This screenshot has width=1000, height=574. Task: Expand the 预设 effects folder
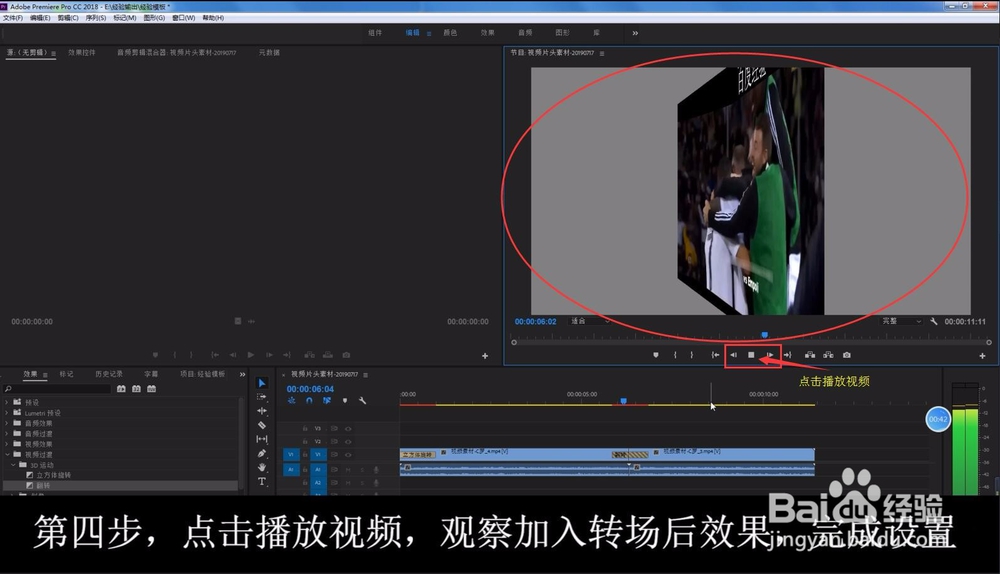coord(7,402)
